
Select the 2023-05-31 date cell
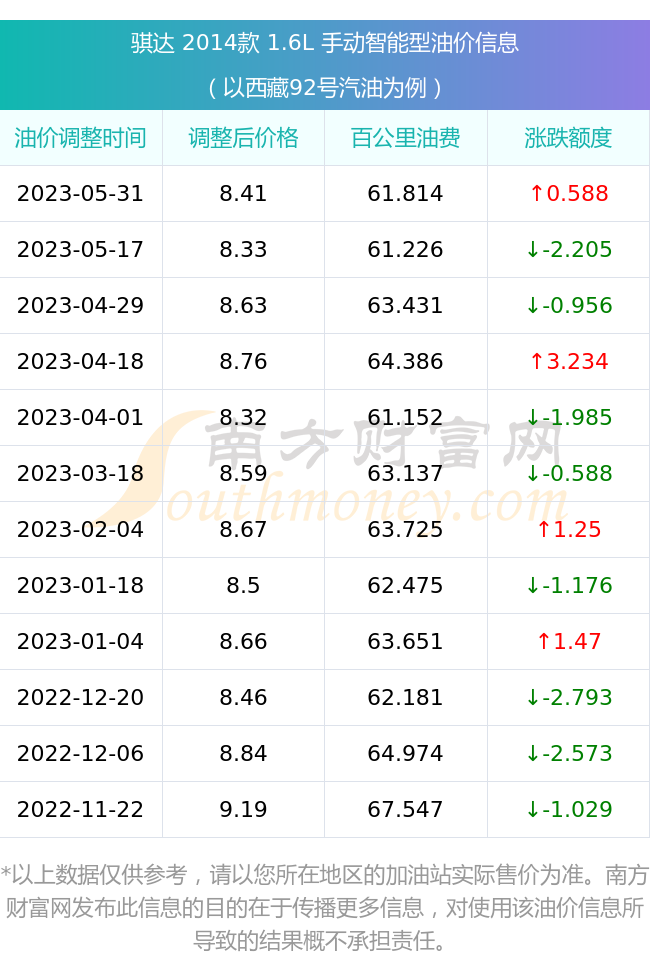81,193
